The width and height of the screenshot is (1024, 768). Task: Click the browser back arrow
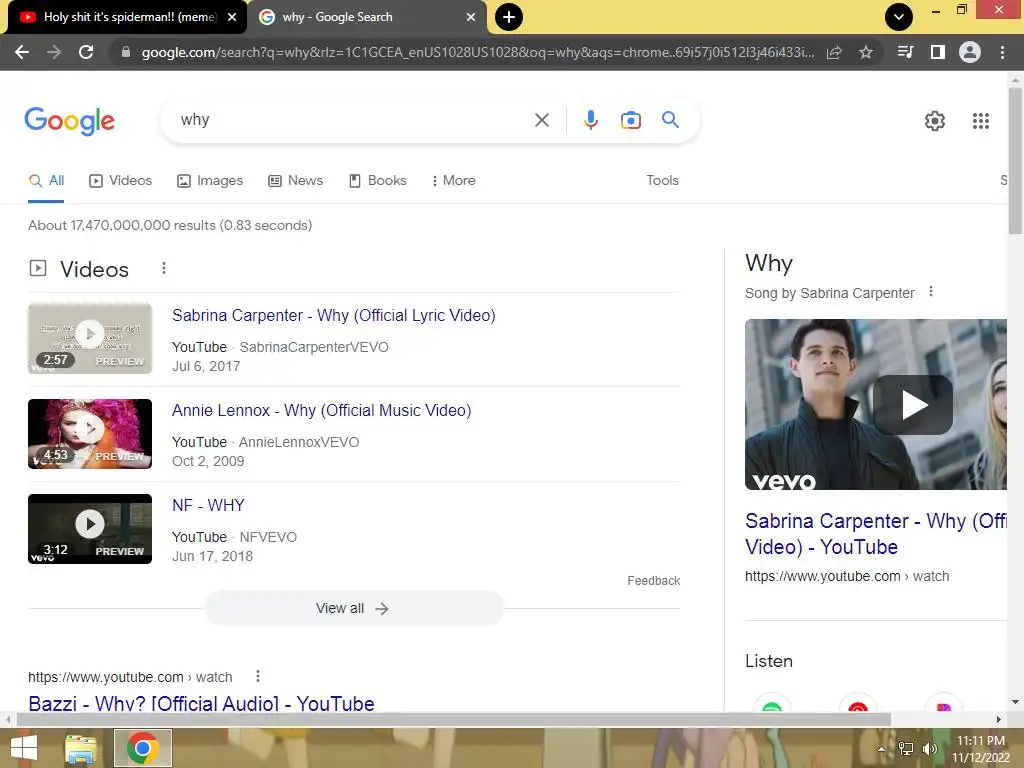[x=22, y=52]
